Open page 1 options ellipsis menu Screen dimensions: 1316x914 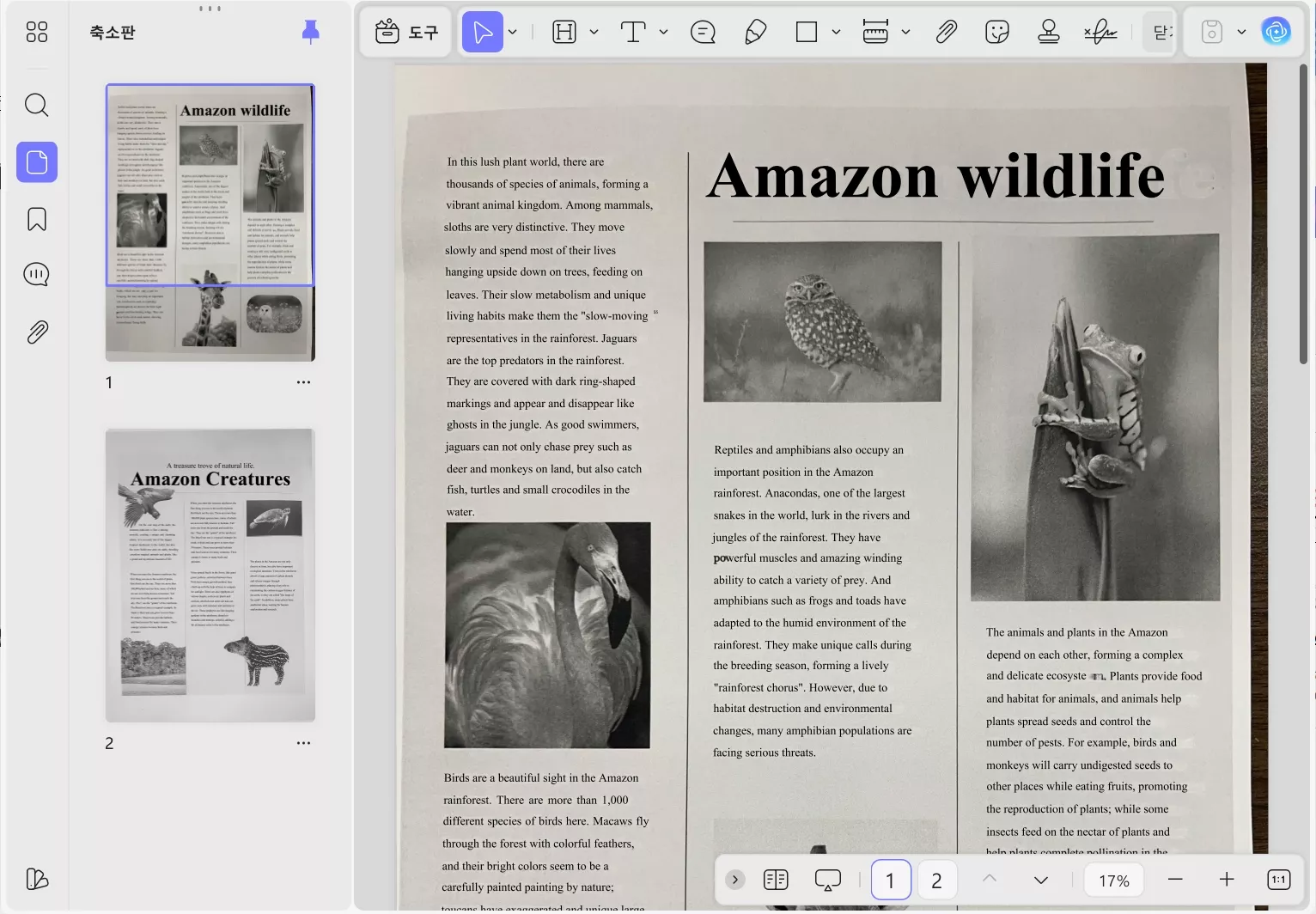point(303,382)
